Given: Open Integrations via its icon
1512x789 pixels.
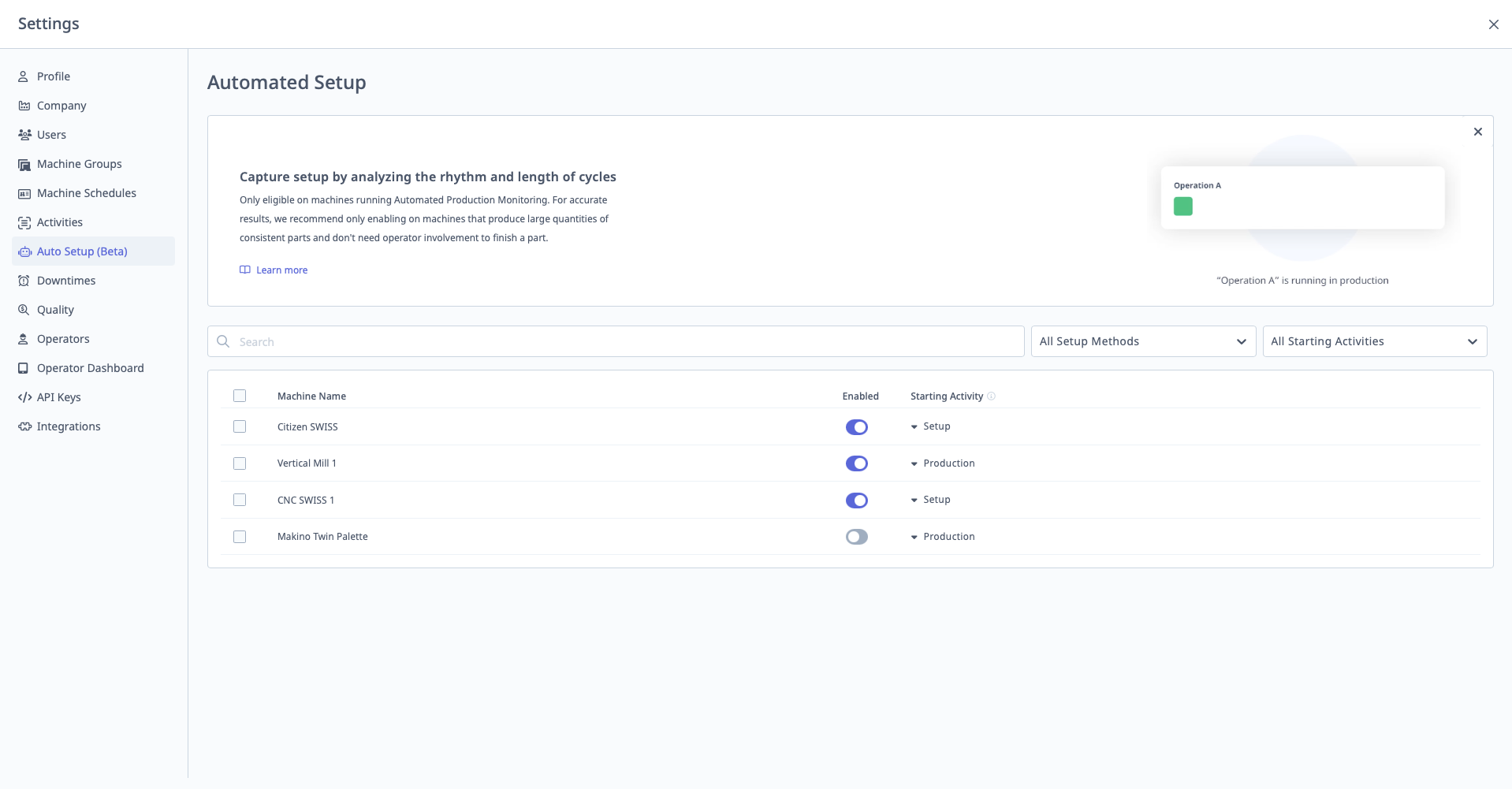Looking at the screenshot, I should point(23,426).
